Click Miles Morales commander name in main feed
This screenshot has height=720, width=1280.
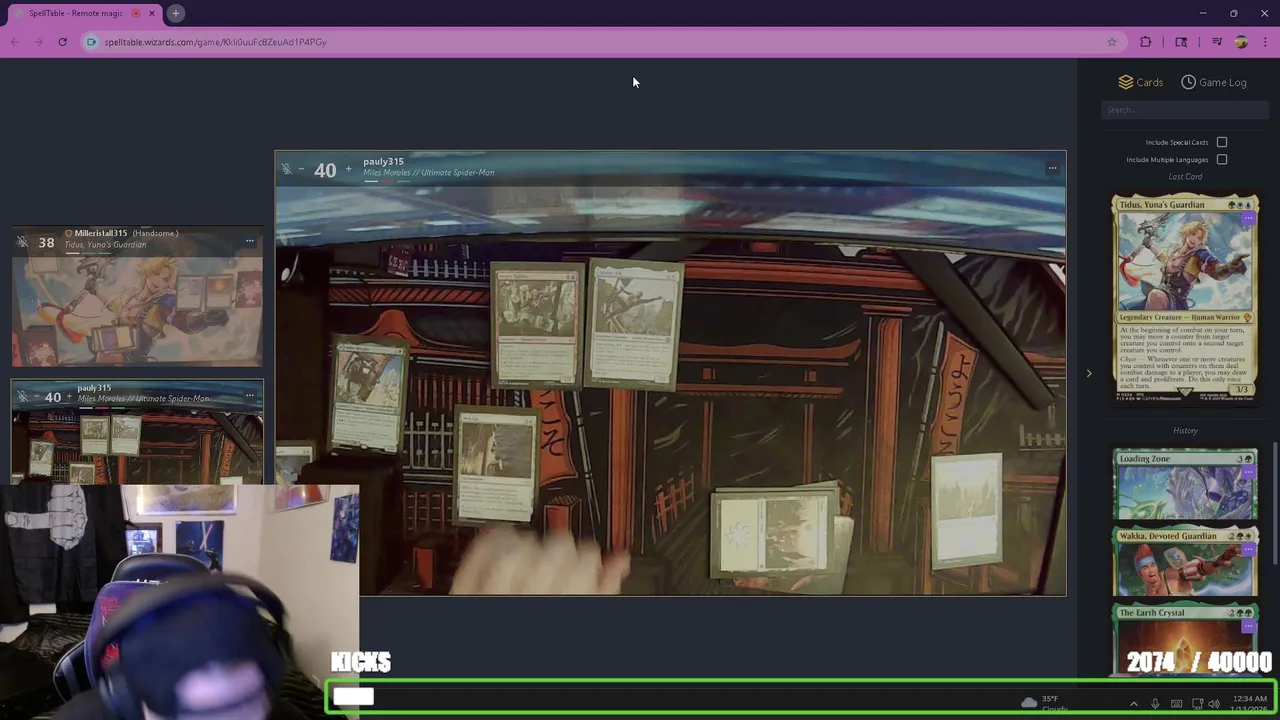[x=429, y=172]
